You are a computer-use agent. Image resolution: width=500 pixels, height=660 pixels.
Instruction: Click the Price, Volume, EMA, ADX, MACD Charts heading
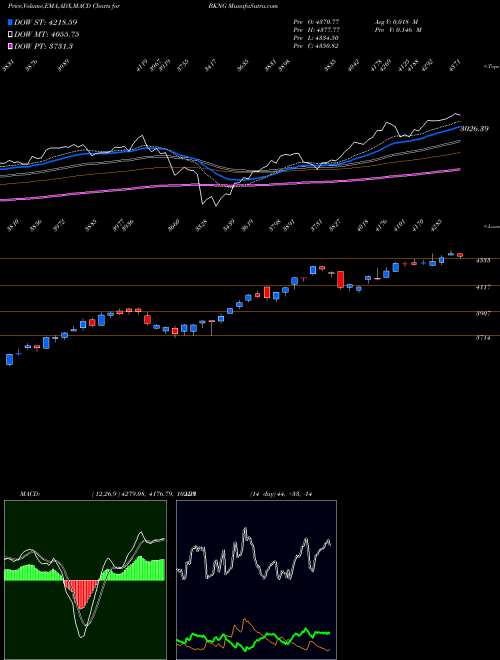point(64,6)
